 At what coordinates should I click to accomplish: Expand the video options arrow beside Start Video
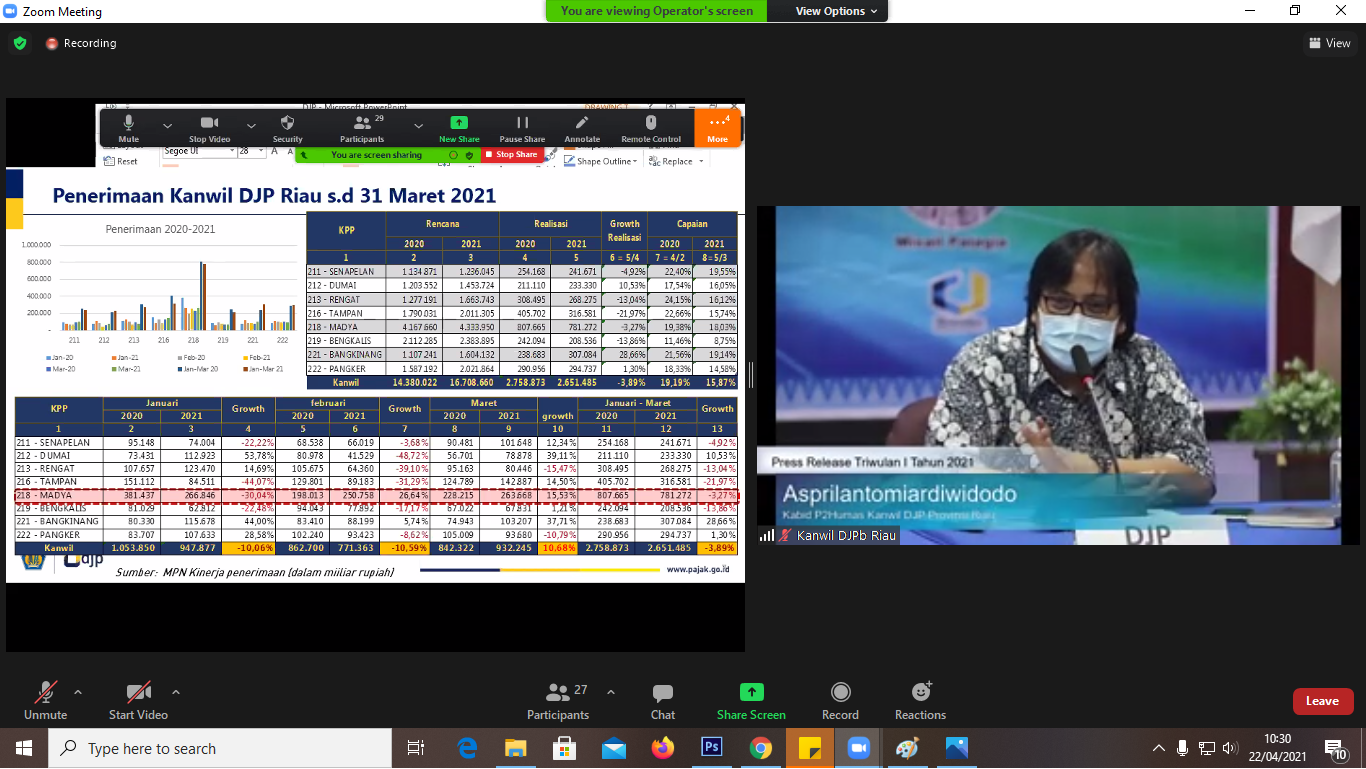click(176, 692)
